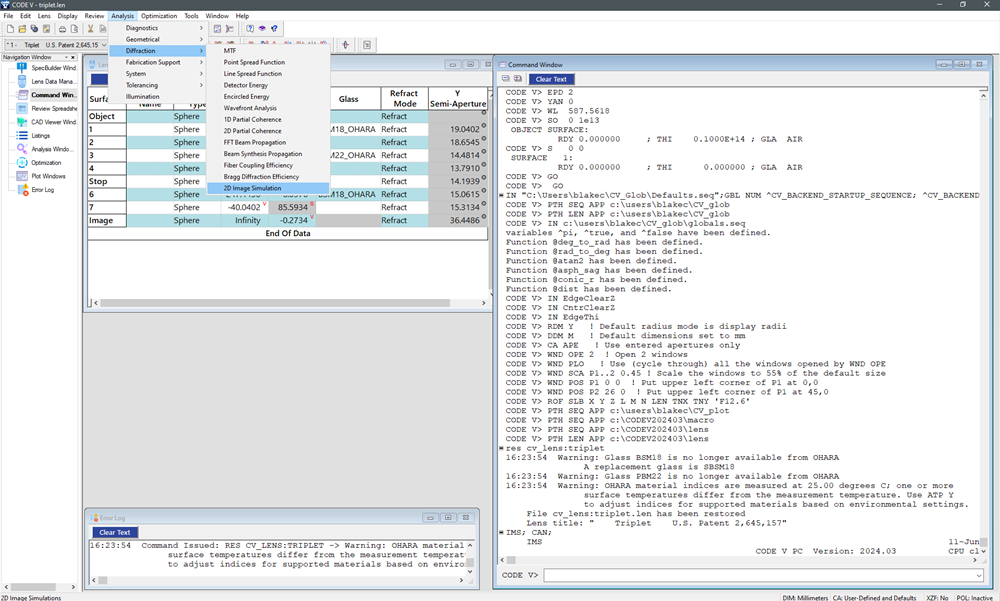Expand the Fabrication Support submenu
The height and width of the screenshot is (601, 1000).
(157, 63)
